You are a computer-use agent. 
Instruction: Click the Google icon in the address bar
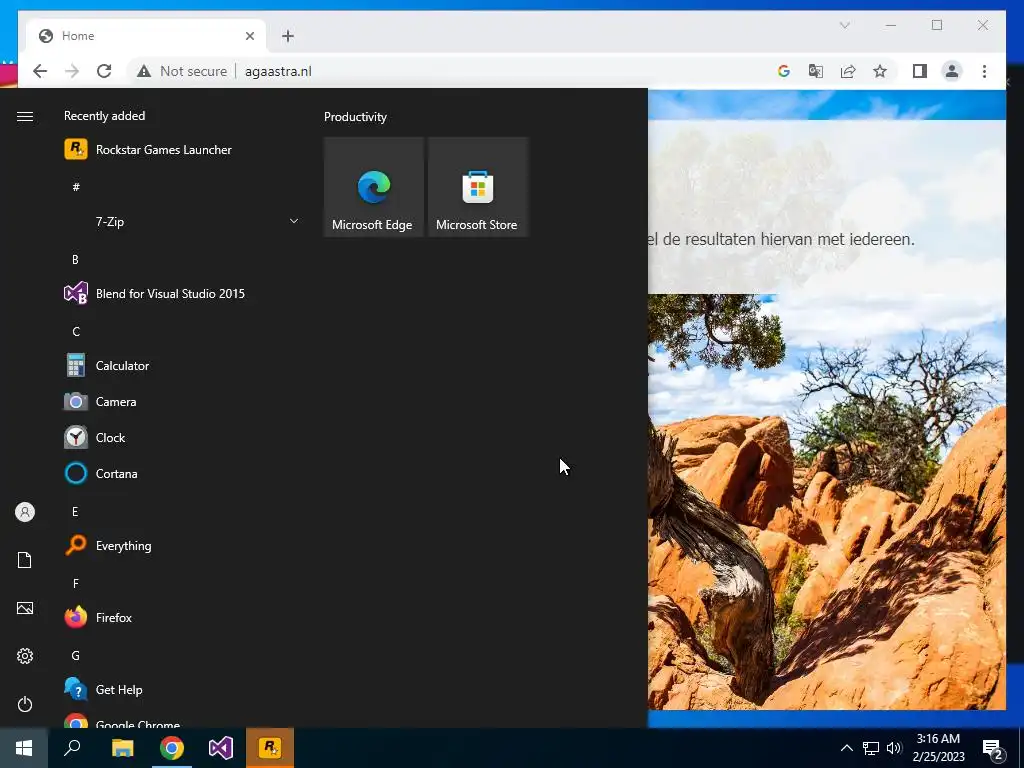[x=784, y=71]
